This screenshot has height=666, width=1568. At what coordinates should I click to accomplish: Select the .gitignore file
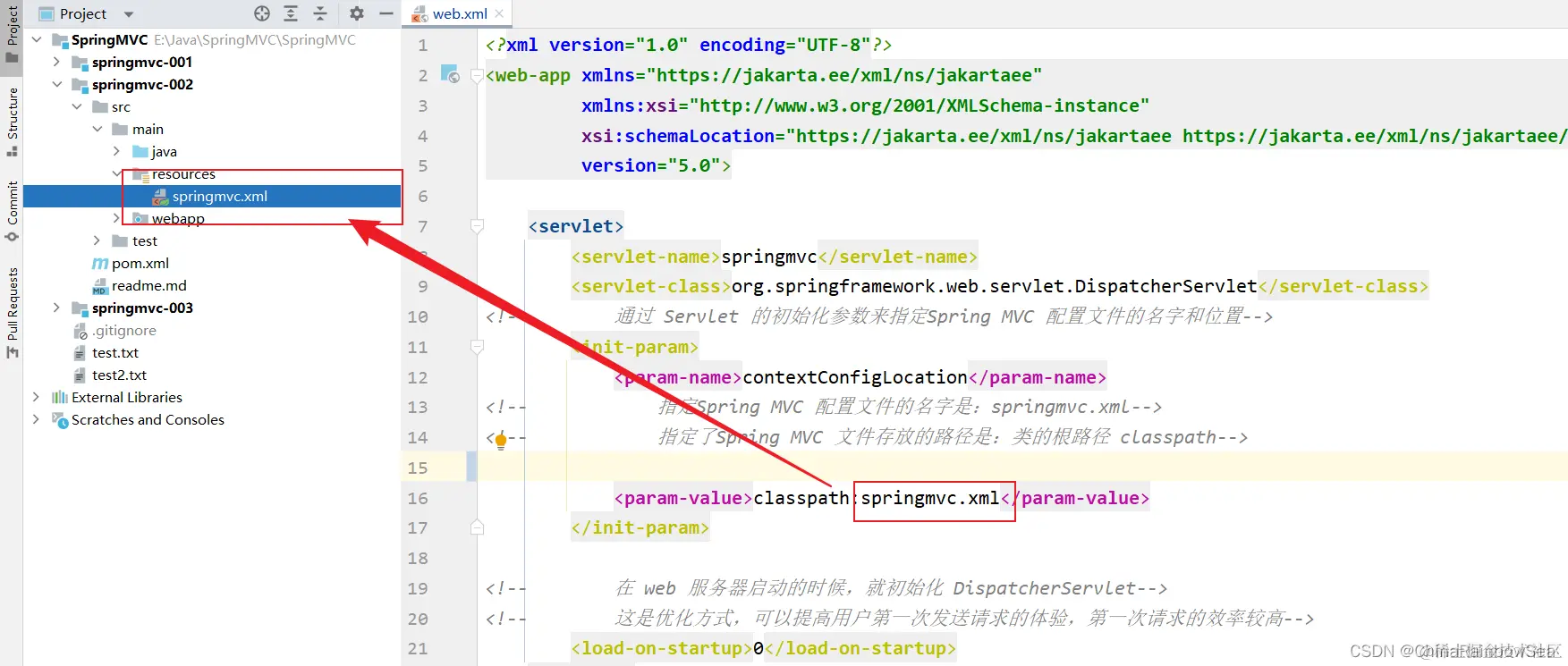point(124,330)
